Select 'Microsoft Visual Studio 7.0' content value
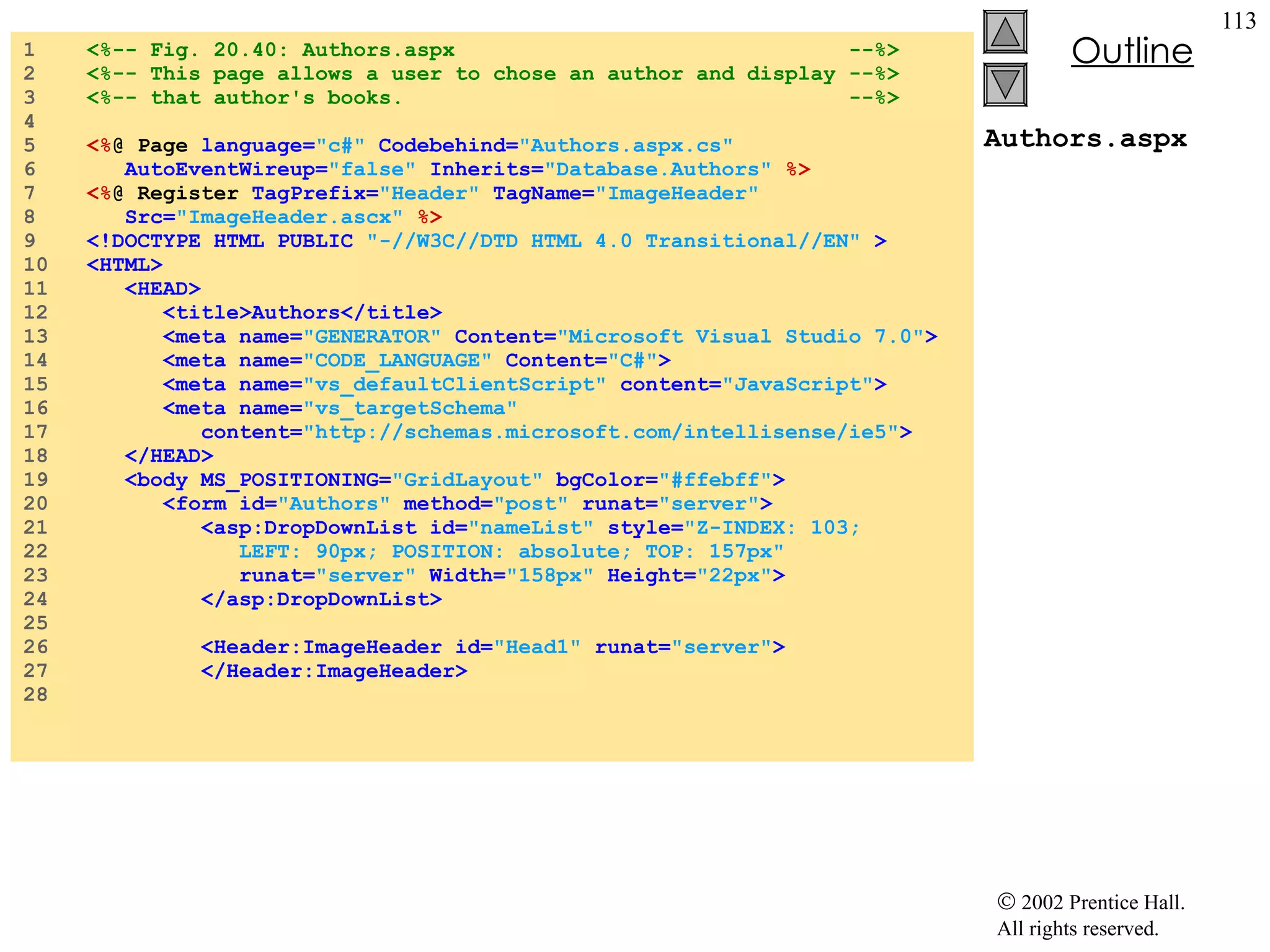The height and width of the screenshot is (952, 1270). point(740,337)
